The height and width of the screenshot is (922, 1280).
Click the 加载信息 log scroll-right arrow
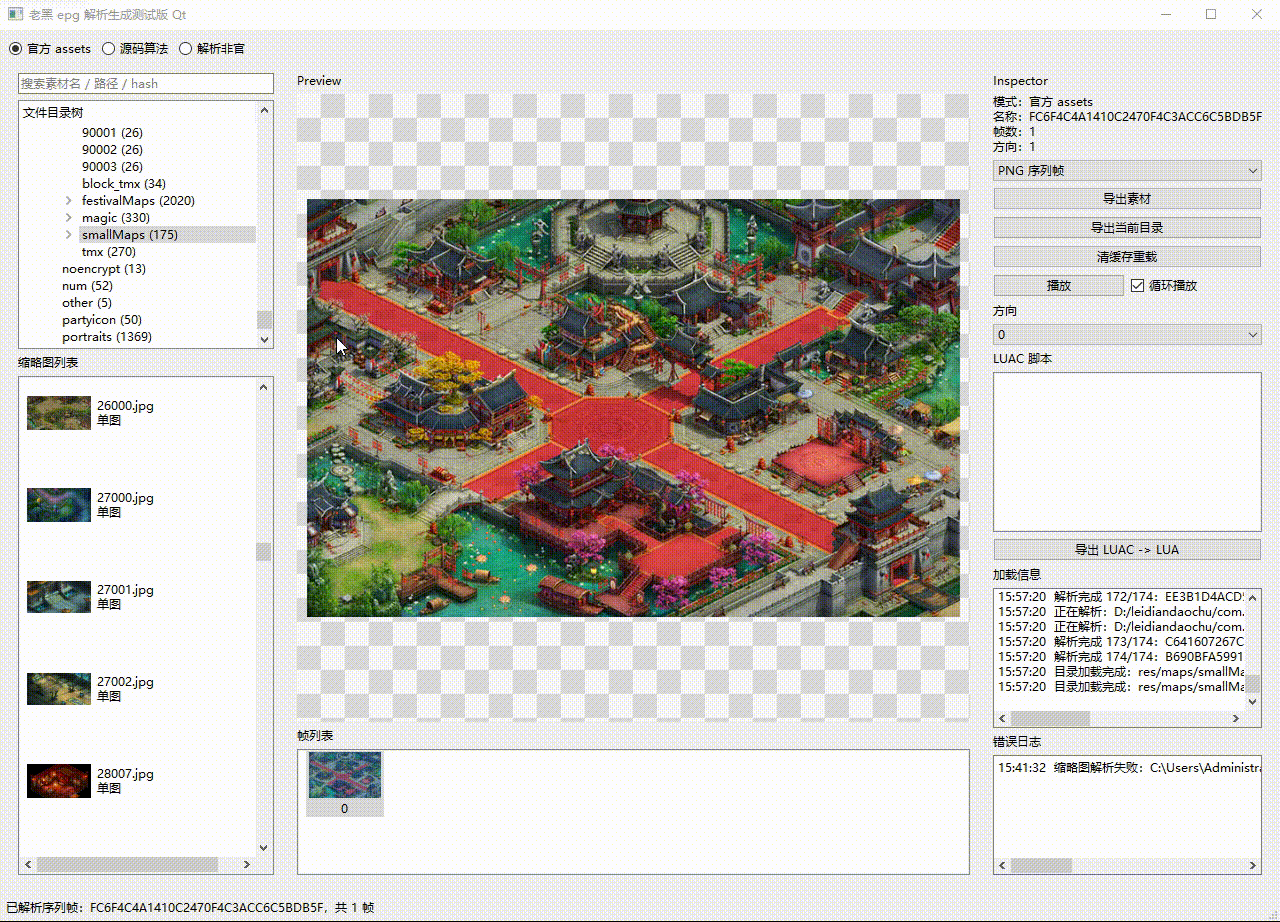[x=1236, y=719]
